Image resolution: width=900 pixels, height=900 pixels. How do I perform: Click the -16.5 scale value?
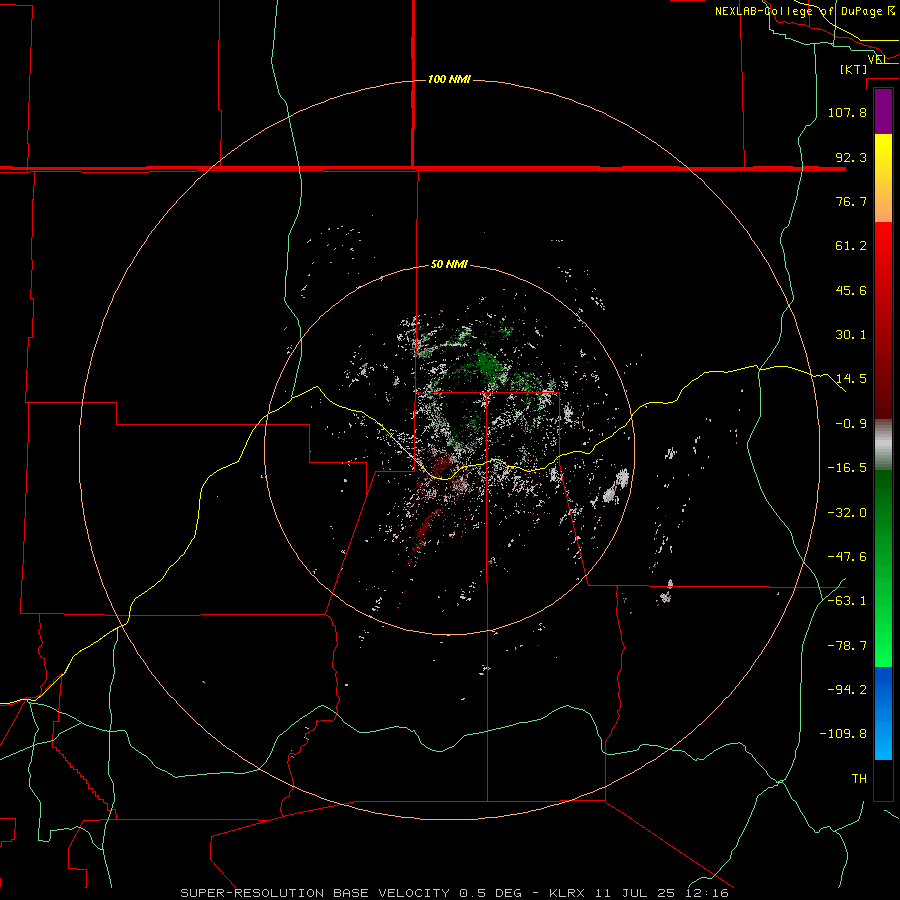(847, 468)
